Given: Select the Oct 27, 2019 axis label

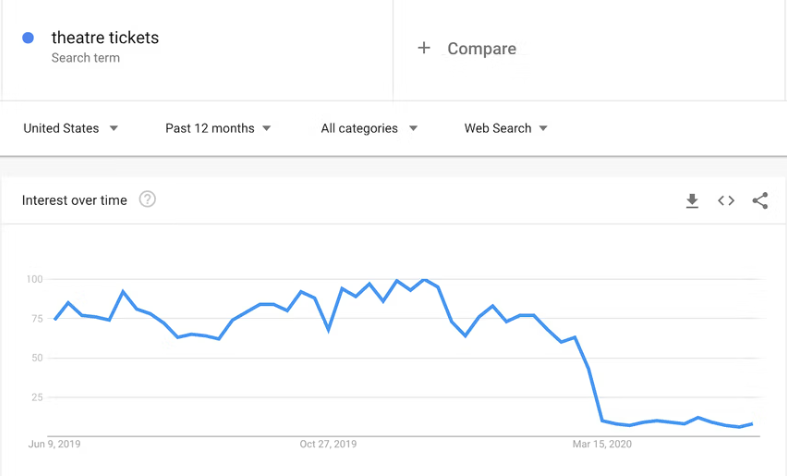Looking at the screenshot, I should point(328,444).
